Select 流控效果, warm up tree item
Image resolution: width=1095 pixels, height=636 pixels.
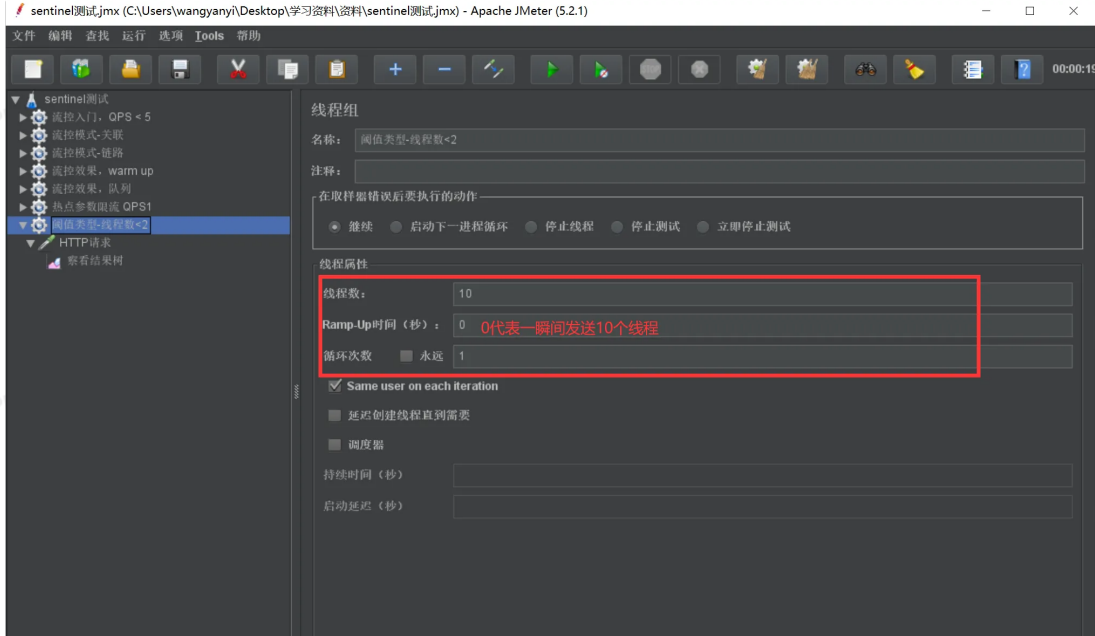(x=102, y=171)
